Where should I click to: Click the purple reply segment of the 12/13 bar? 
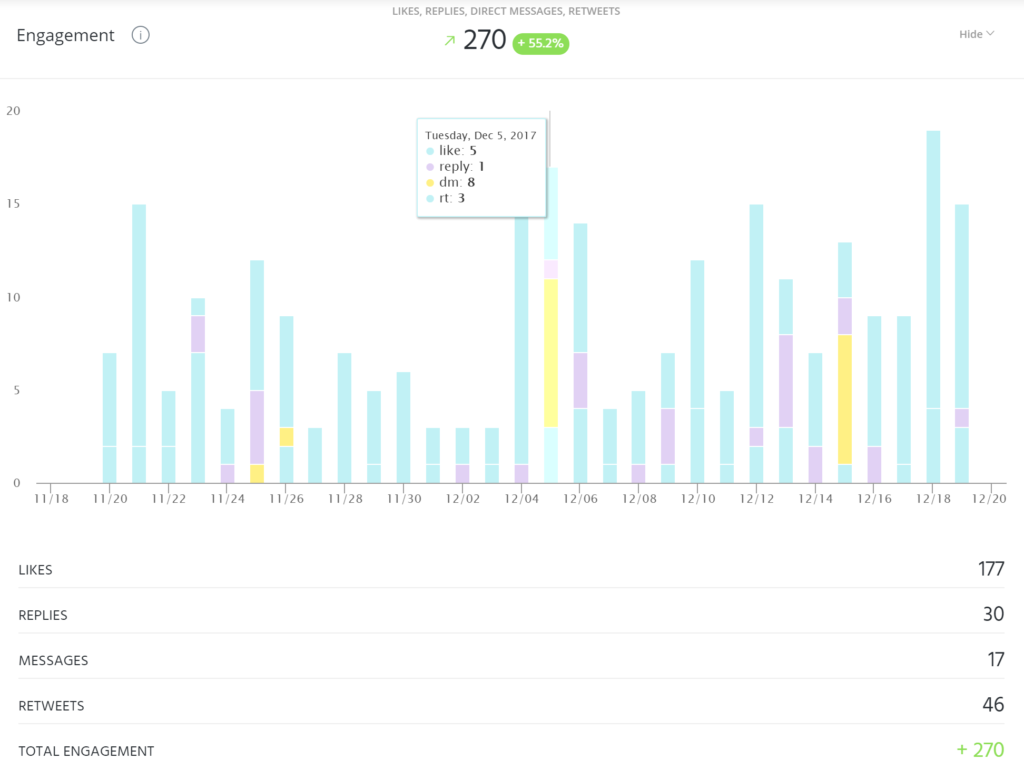[786, 381]
